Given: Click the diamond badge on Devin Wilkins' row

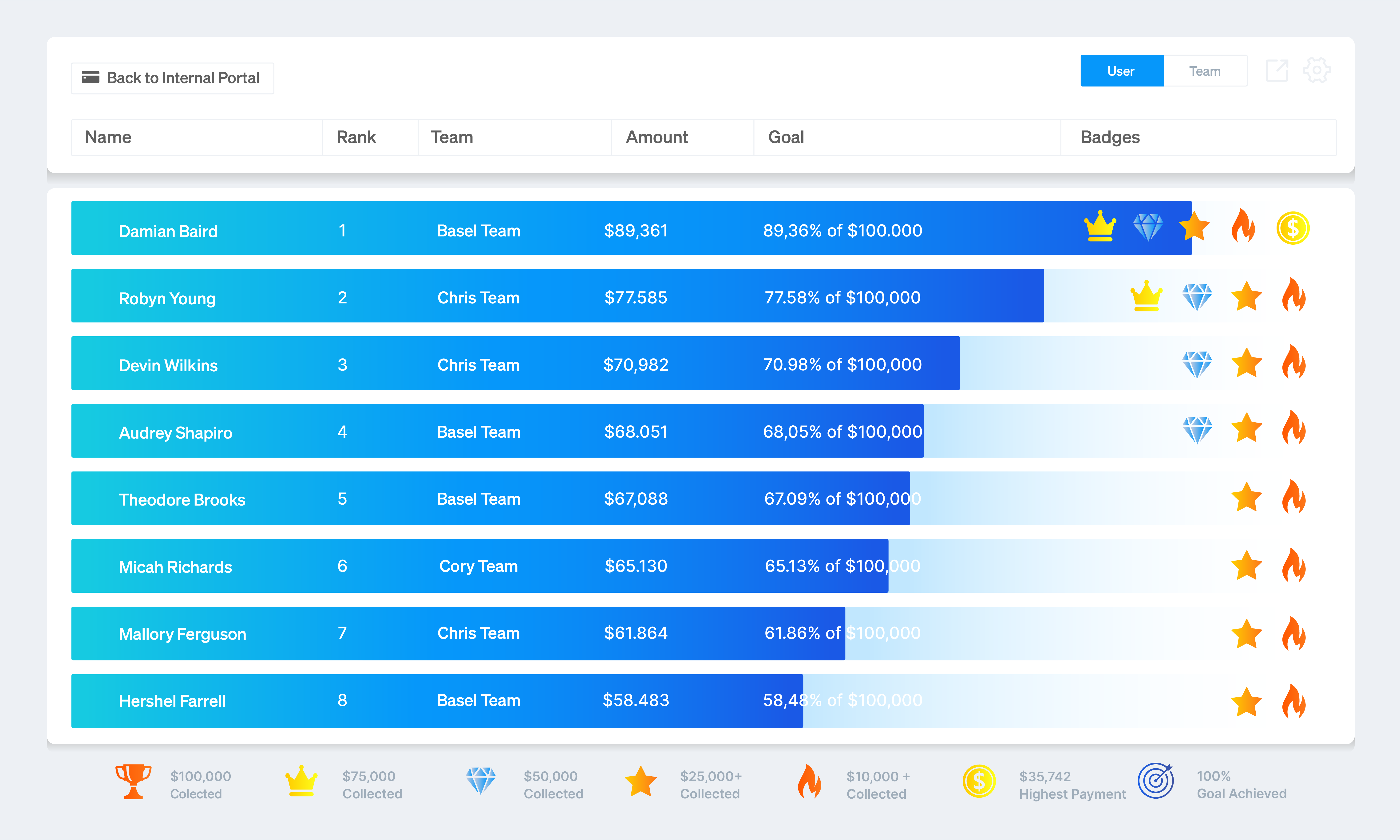Looking at the screenshot, I should point(1197,364).
